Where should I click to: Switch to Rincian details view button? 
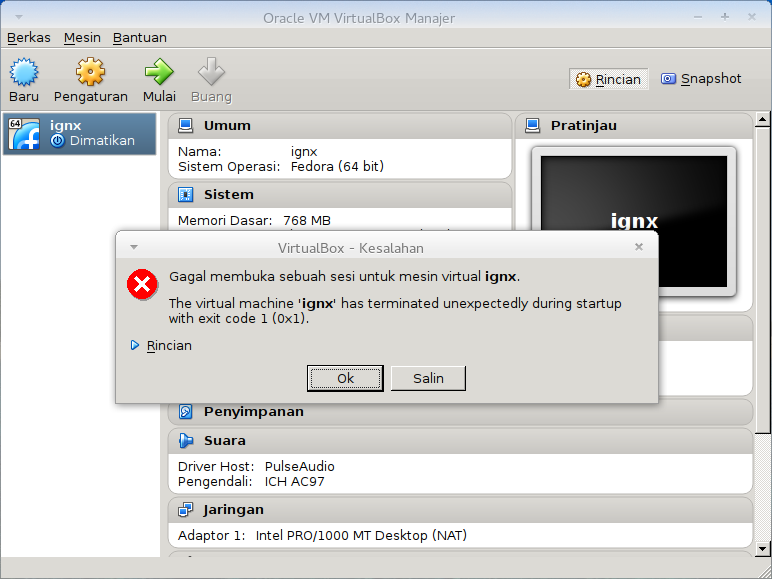click(609, 79)
